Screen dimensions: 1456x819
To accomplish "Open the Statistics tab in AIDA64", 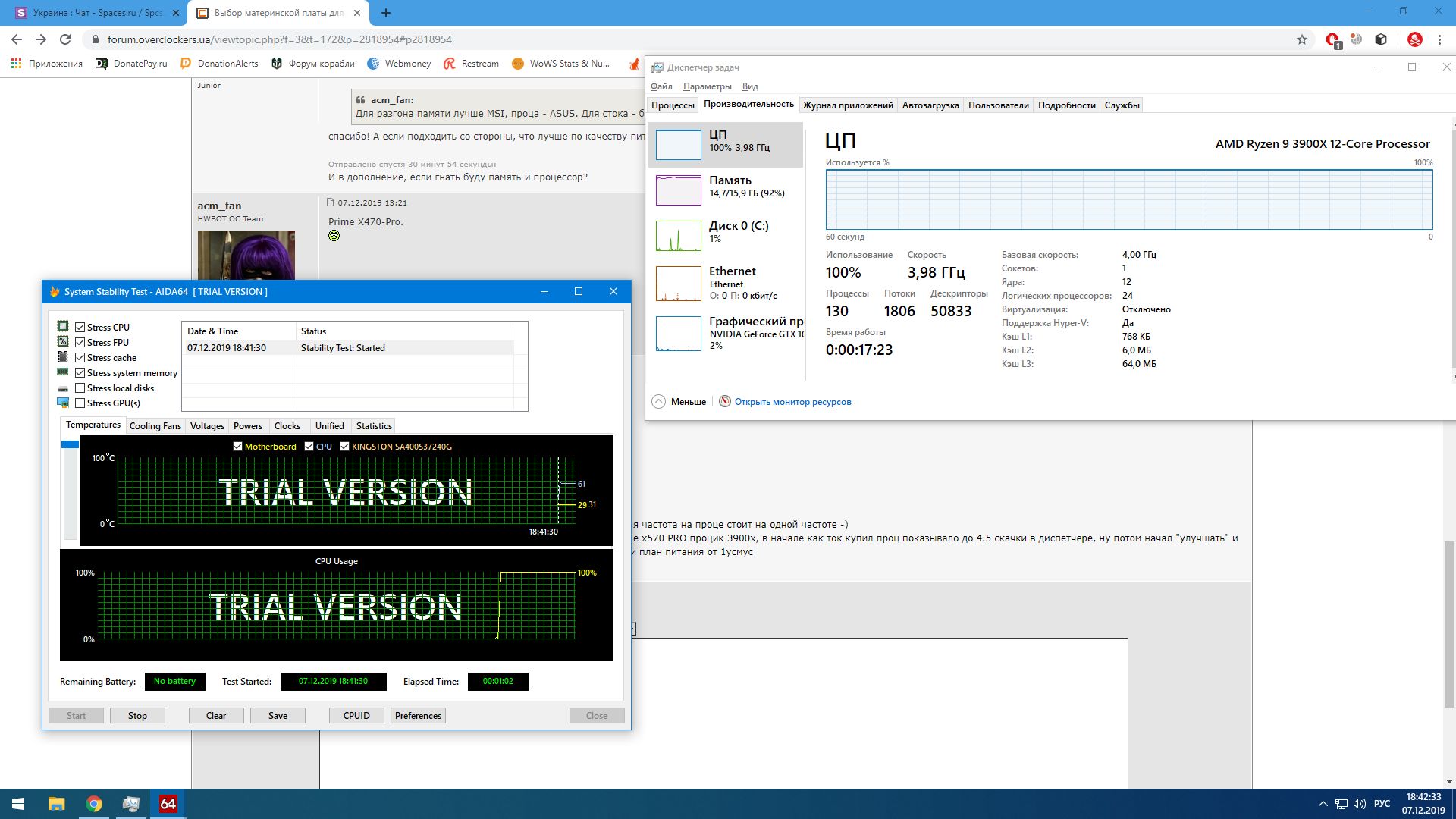I will tap(374, 426).
